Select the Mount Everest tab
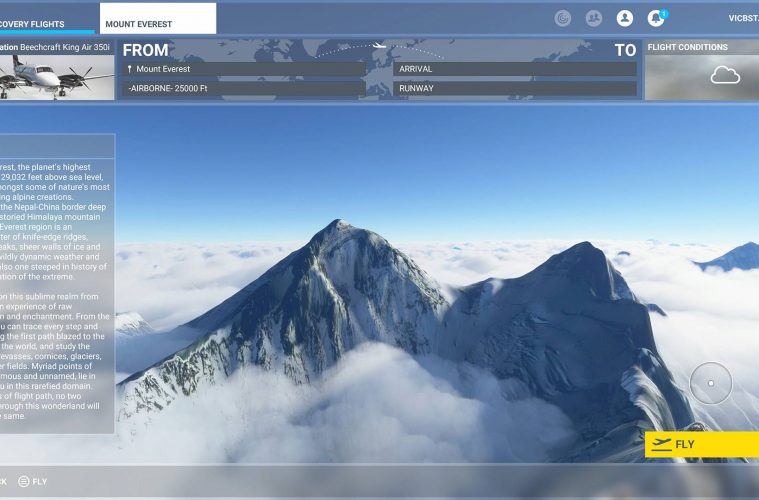Screen dimensions: 759x500 click(x=158, y=19)
